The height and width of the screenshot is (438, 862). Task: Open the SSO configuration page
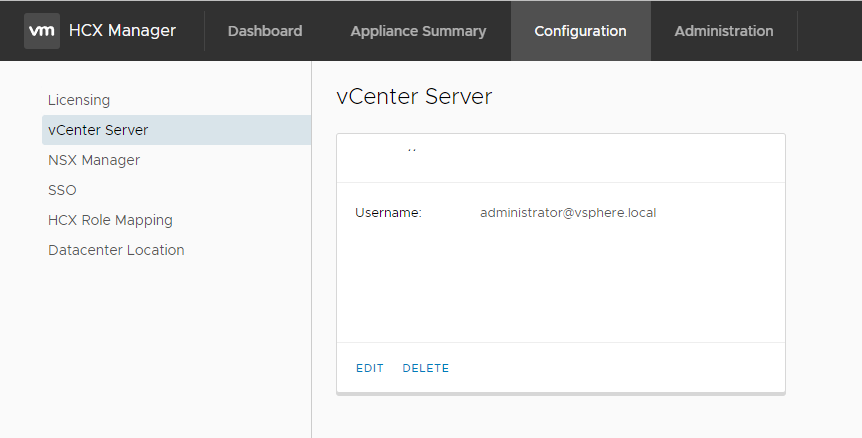tap(62, 190)
